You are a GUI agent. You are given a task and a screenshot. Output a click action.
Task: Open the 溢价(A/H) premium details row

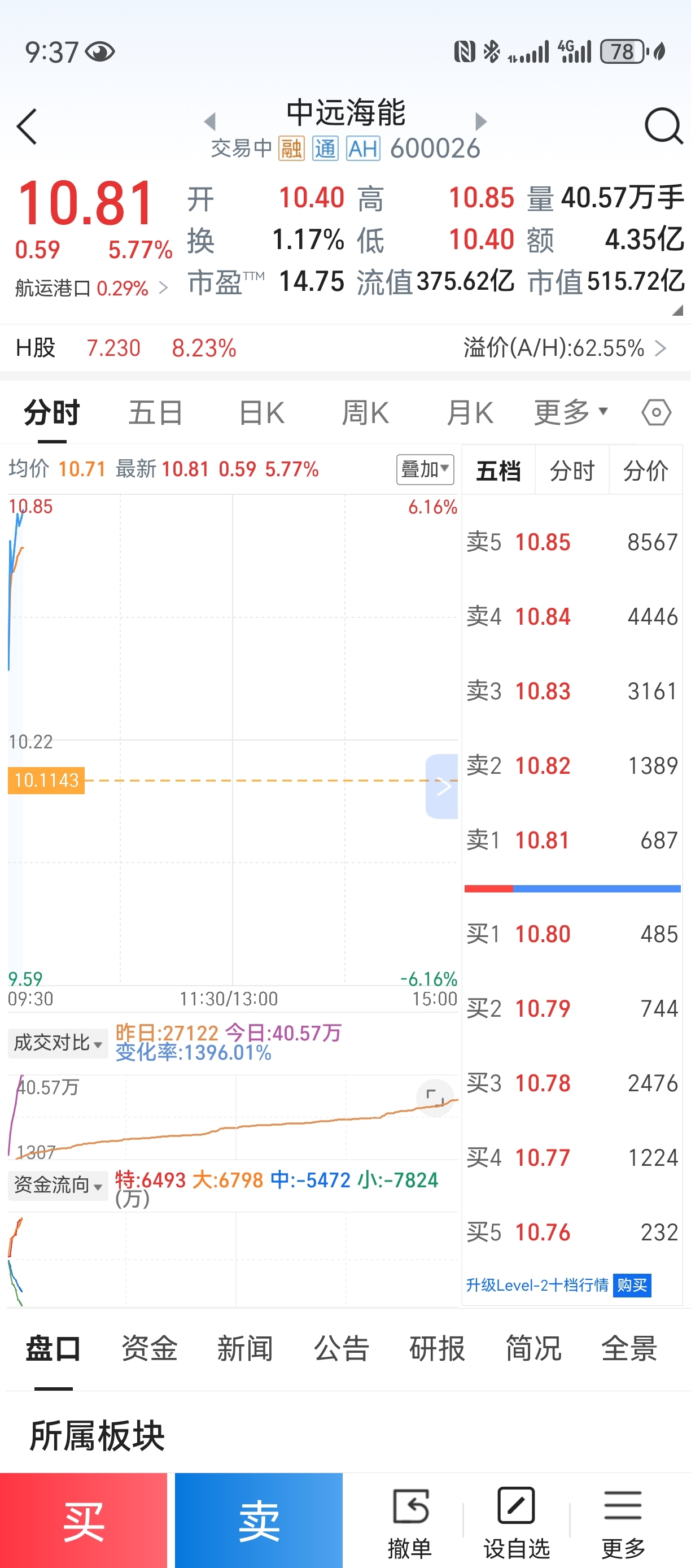[566, 348]
